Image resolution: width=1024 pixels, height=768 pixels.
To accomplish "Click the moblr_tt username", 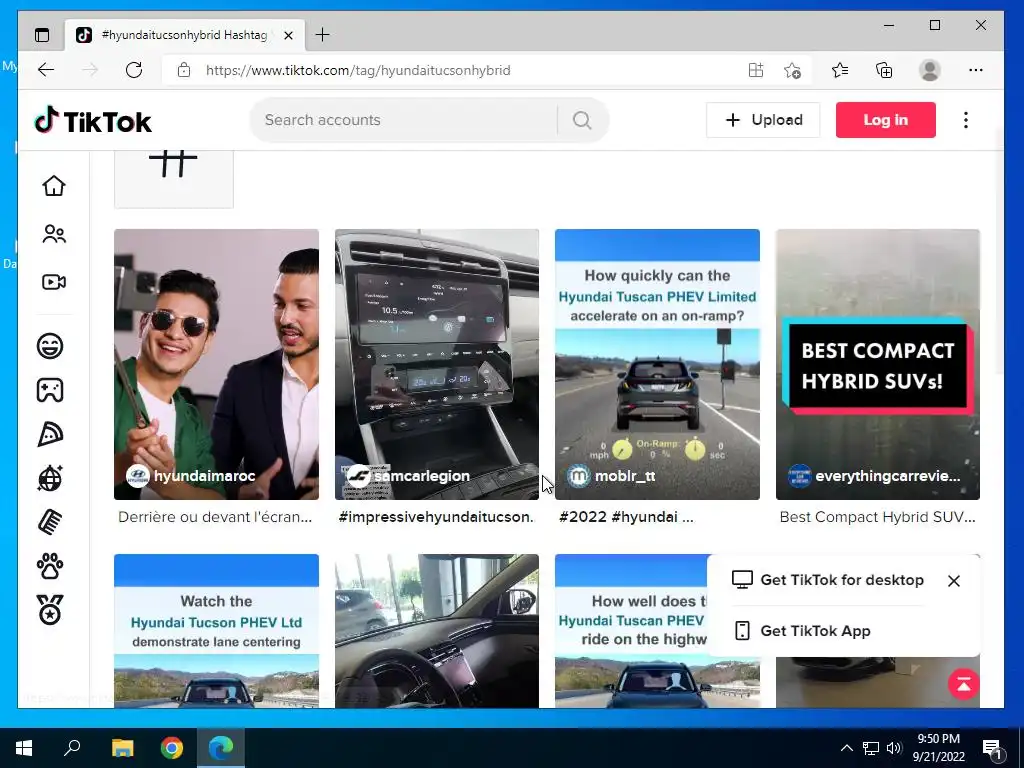I will [x=625, y=476].
